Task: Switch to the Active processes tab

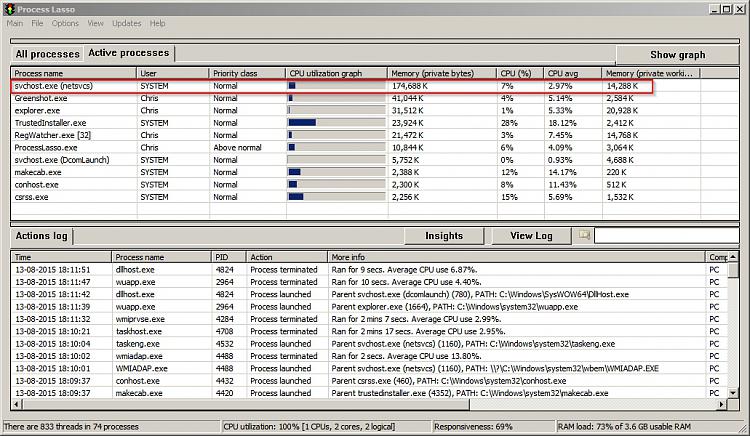Action: tap(129, 53)
